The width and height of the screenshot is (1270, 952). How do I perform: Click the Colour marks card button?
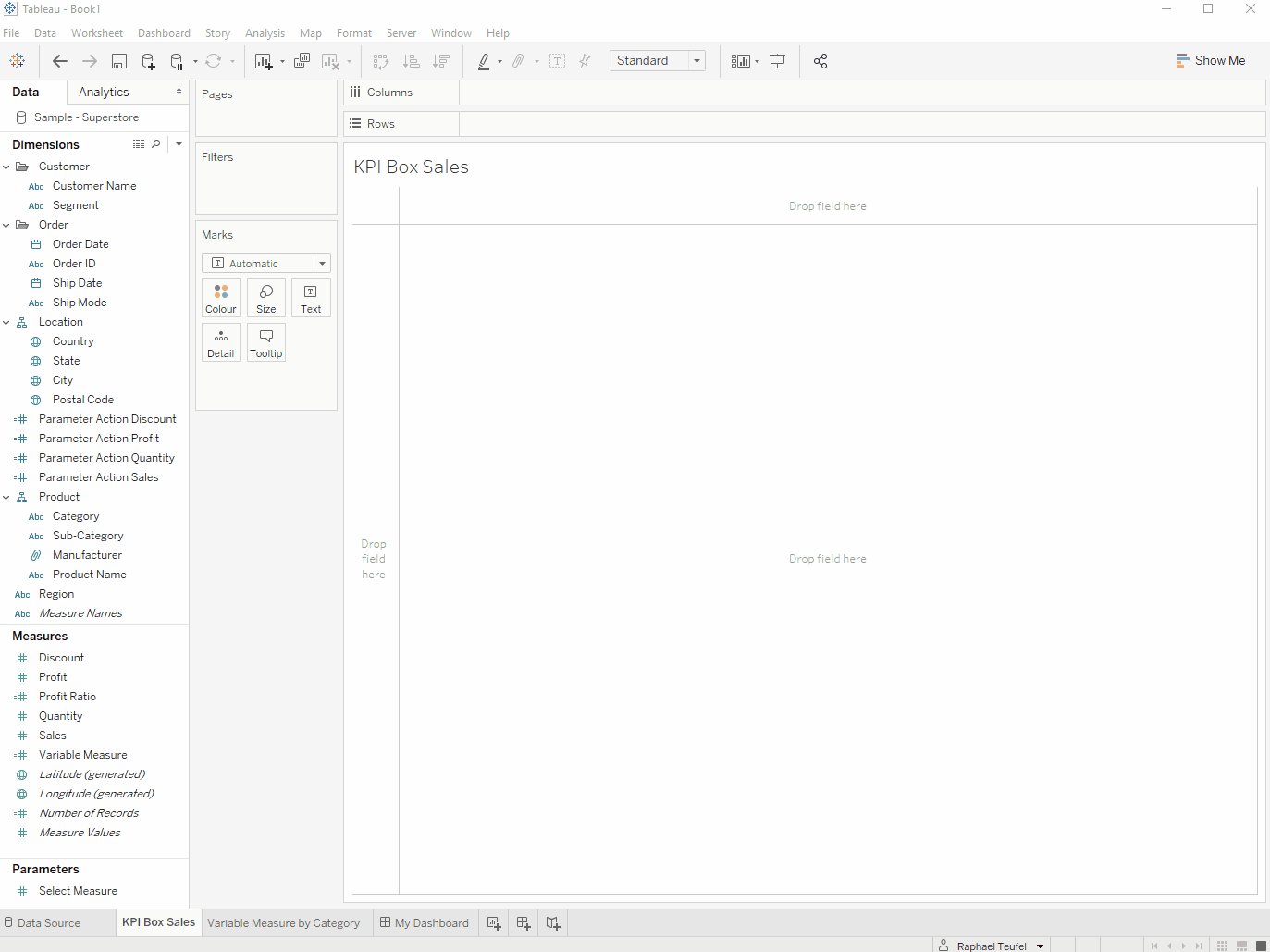pos(221,298)
